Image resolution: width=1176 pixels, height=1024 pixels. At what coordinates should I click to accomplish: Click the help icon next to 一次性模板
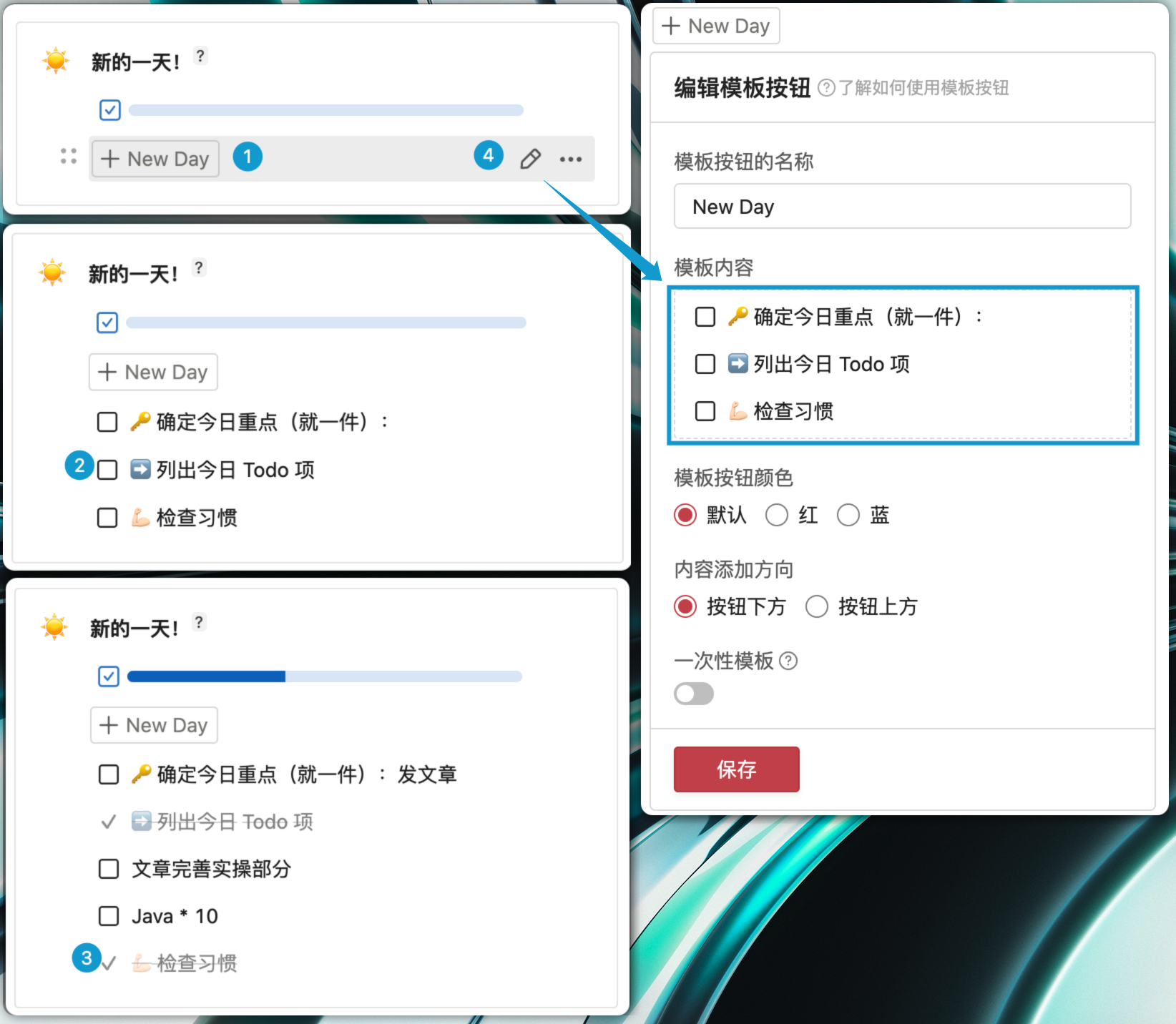tap(788, 661)
